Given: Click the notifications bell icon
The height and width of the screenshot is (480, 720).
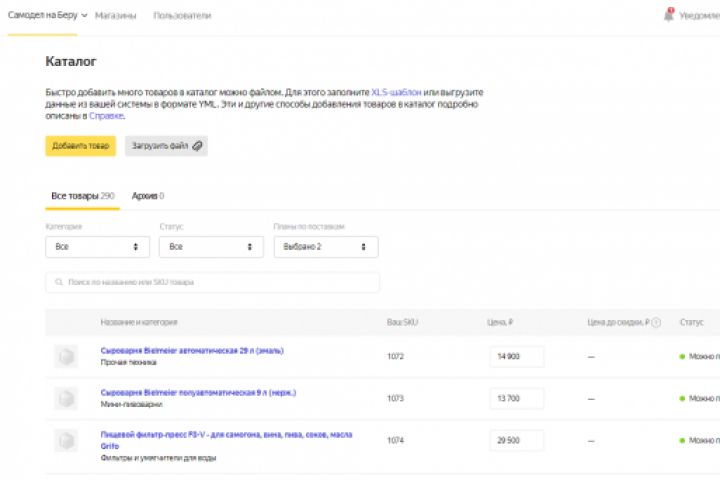Looking at the screenshot, I should click(668, 15).
